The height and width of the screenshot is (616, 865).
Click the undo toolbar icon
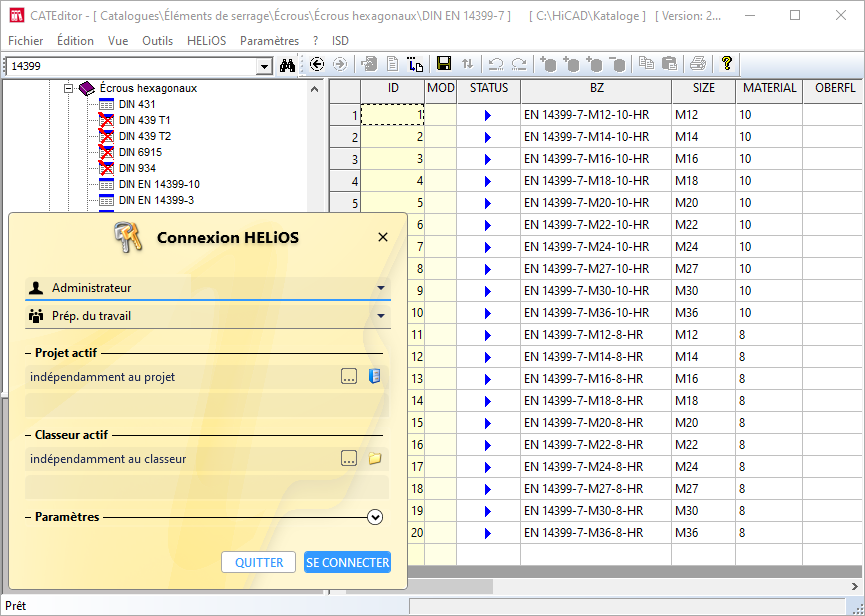pos(496,65)
